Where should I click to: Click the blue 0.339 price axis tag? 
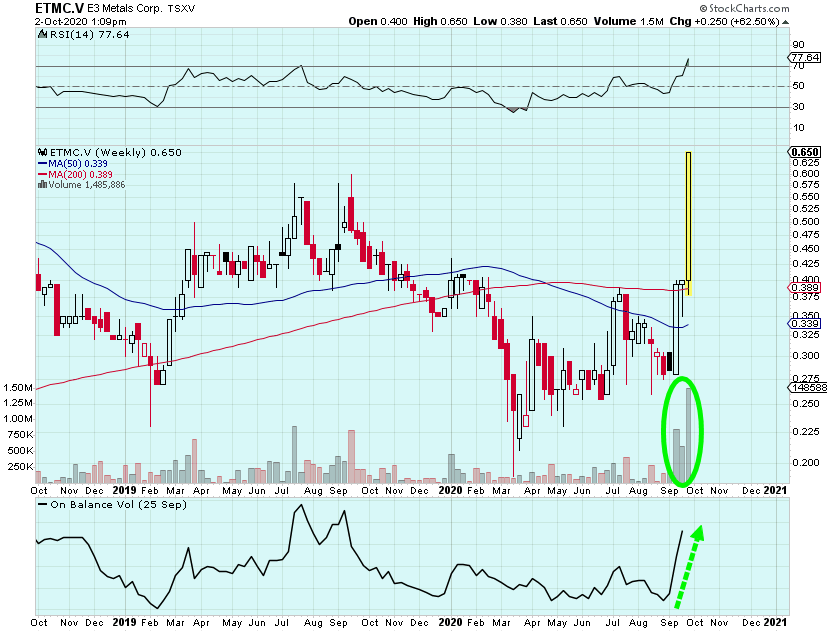click(x=805, y=323)
